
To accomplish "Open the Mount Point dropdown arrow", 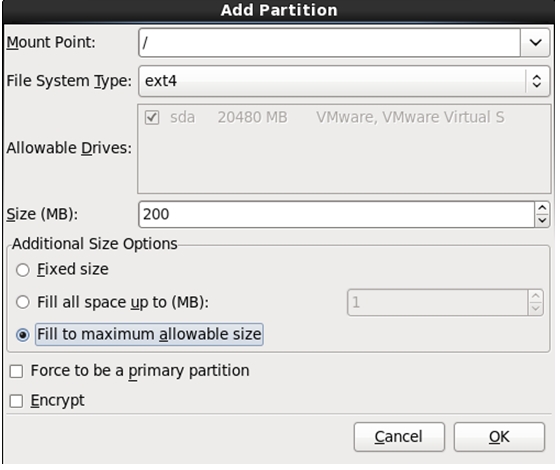I will pos(535,43).
